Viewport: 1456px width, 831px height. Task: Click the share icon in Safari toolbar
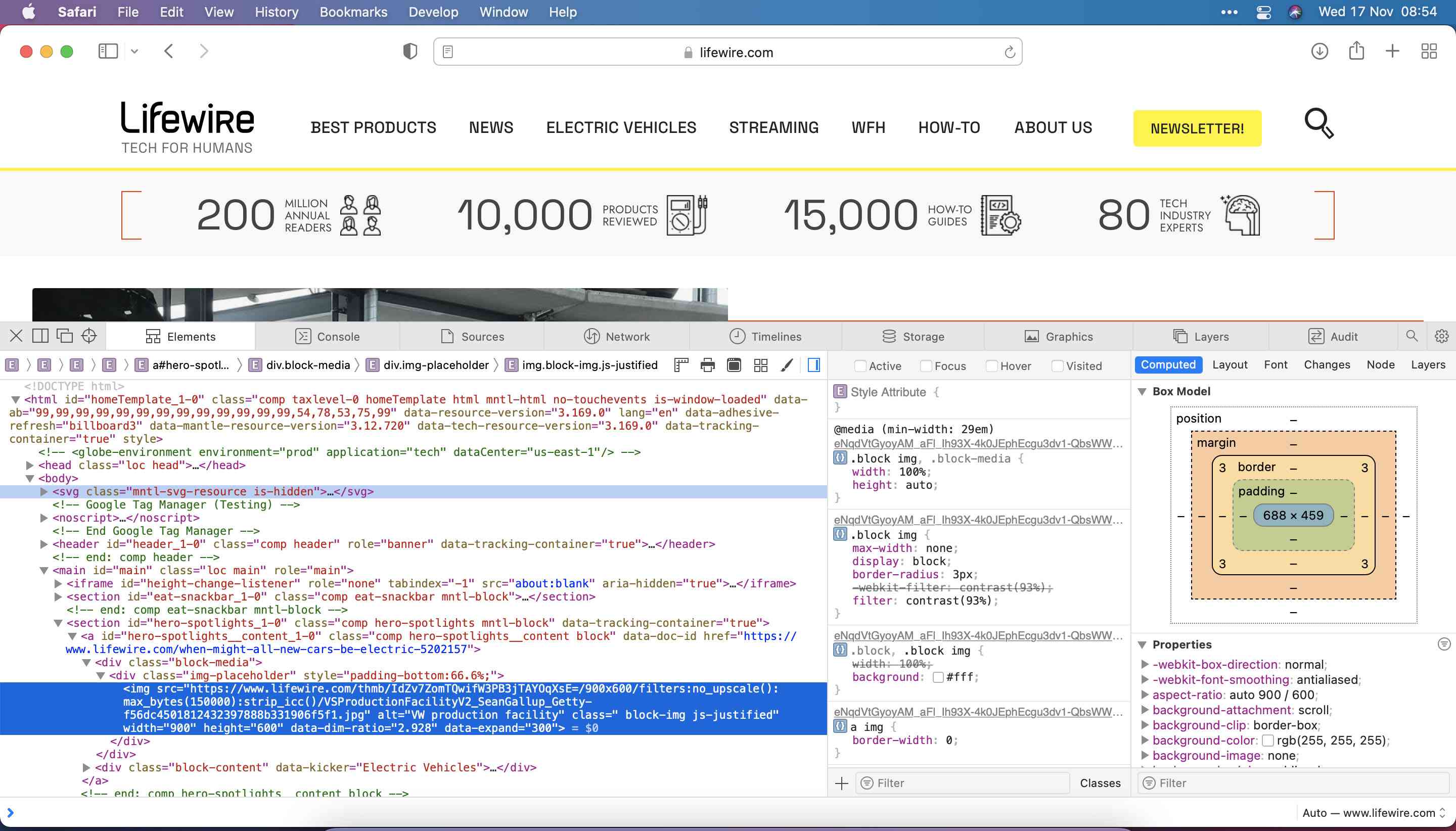[1356, 50]
